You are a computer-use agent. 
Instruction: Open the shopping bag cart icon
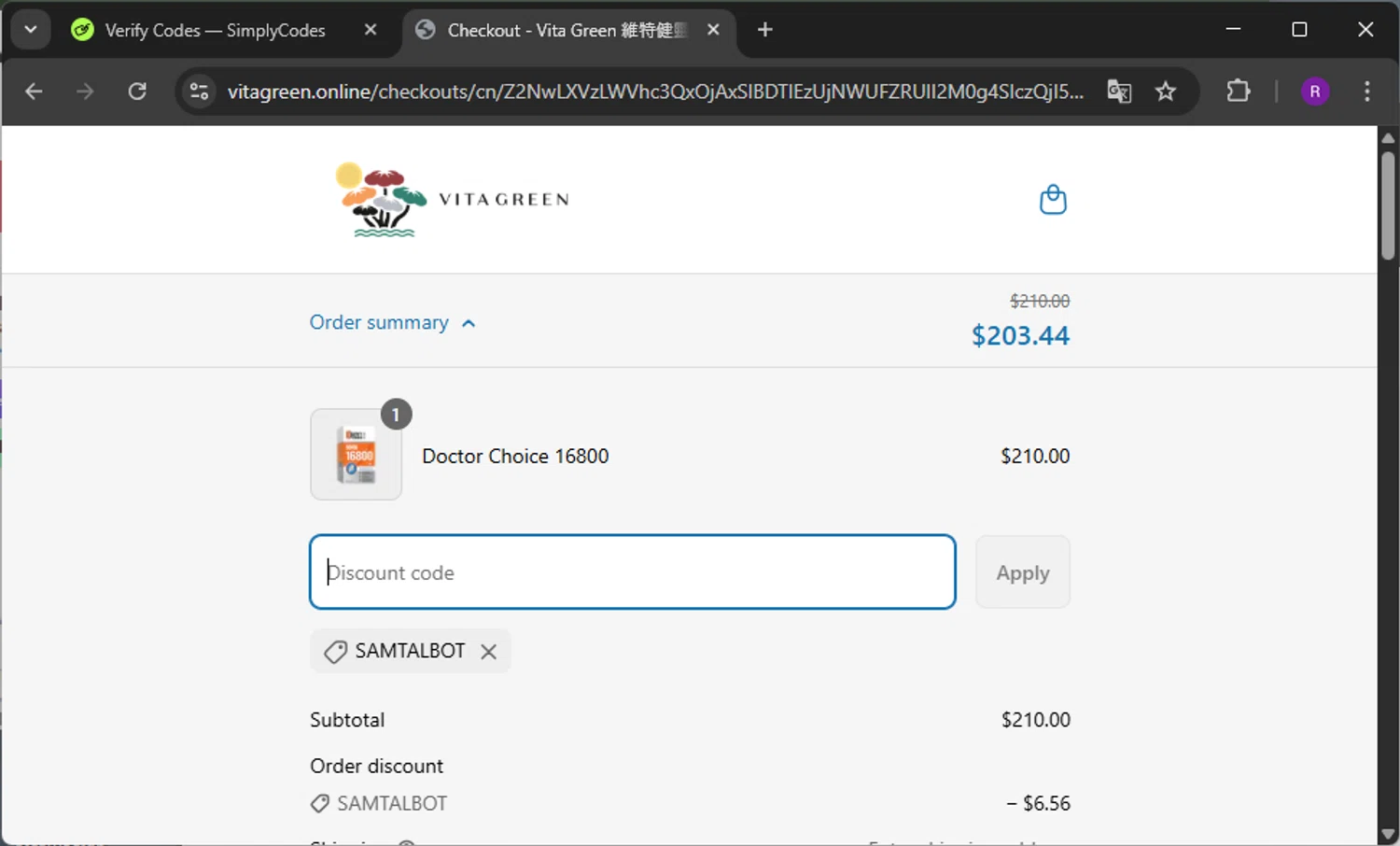point(1053,200)
